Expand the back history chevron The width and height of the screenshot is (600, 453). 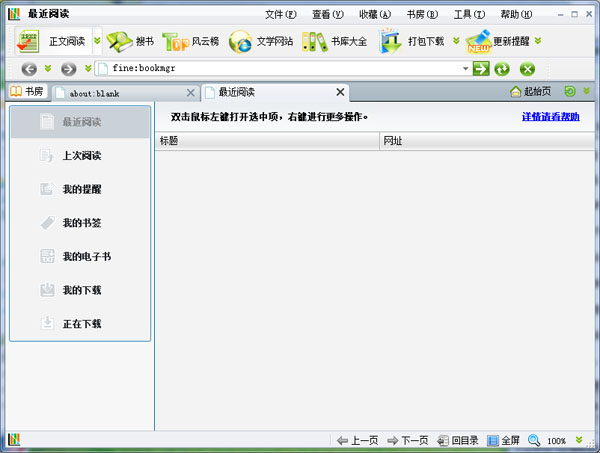click(48, 68)
